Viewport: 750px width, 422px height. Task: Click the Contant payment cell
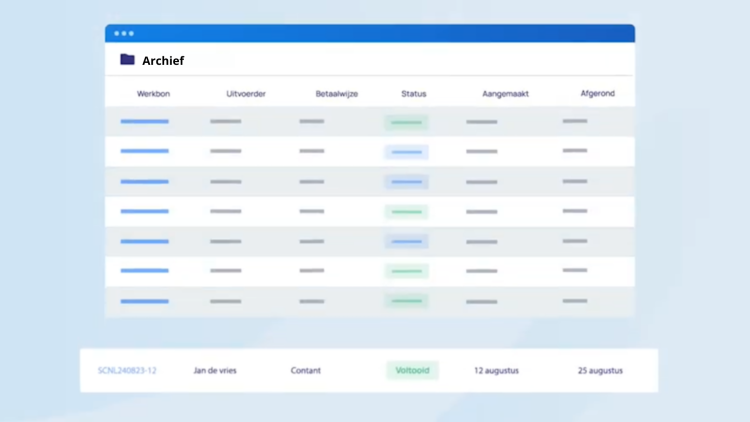(306, 371)
